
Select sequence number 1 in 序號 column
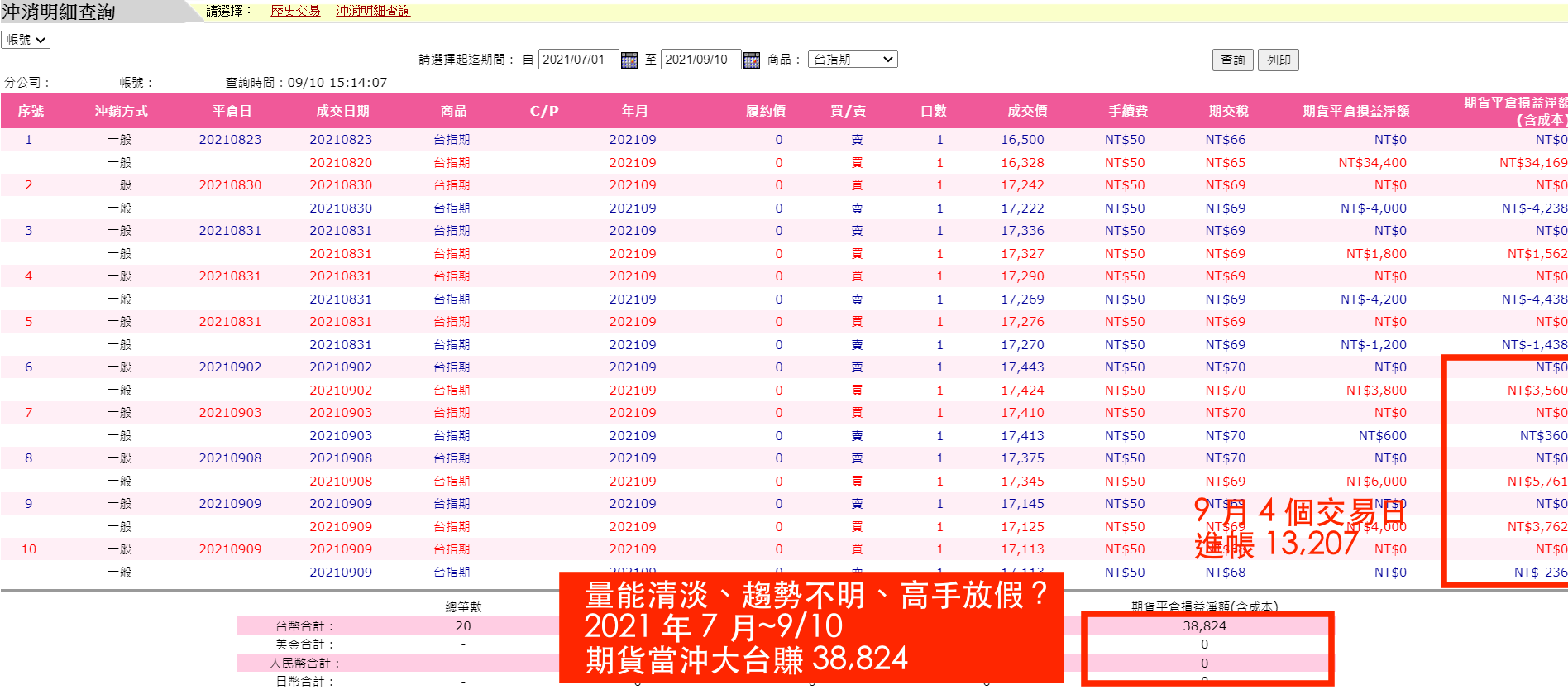click(29, 140)
